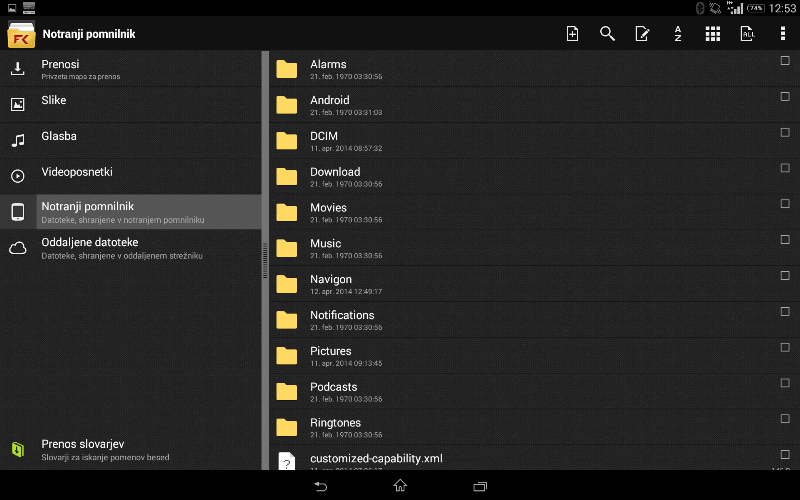Open Videoposnetki in the sidebar
800x500 pixels.
(x=131, y=176)
